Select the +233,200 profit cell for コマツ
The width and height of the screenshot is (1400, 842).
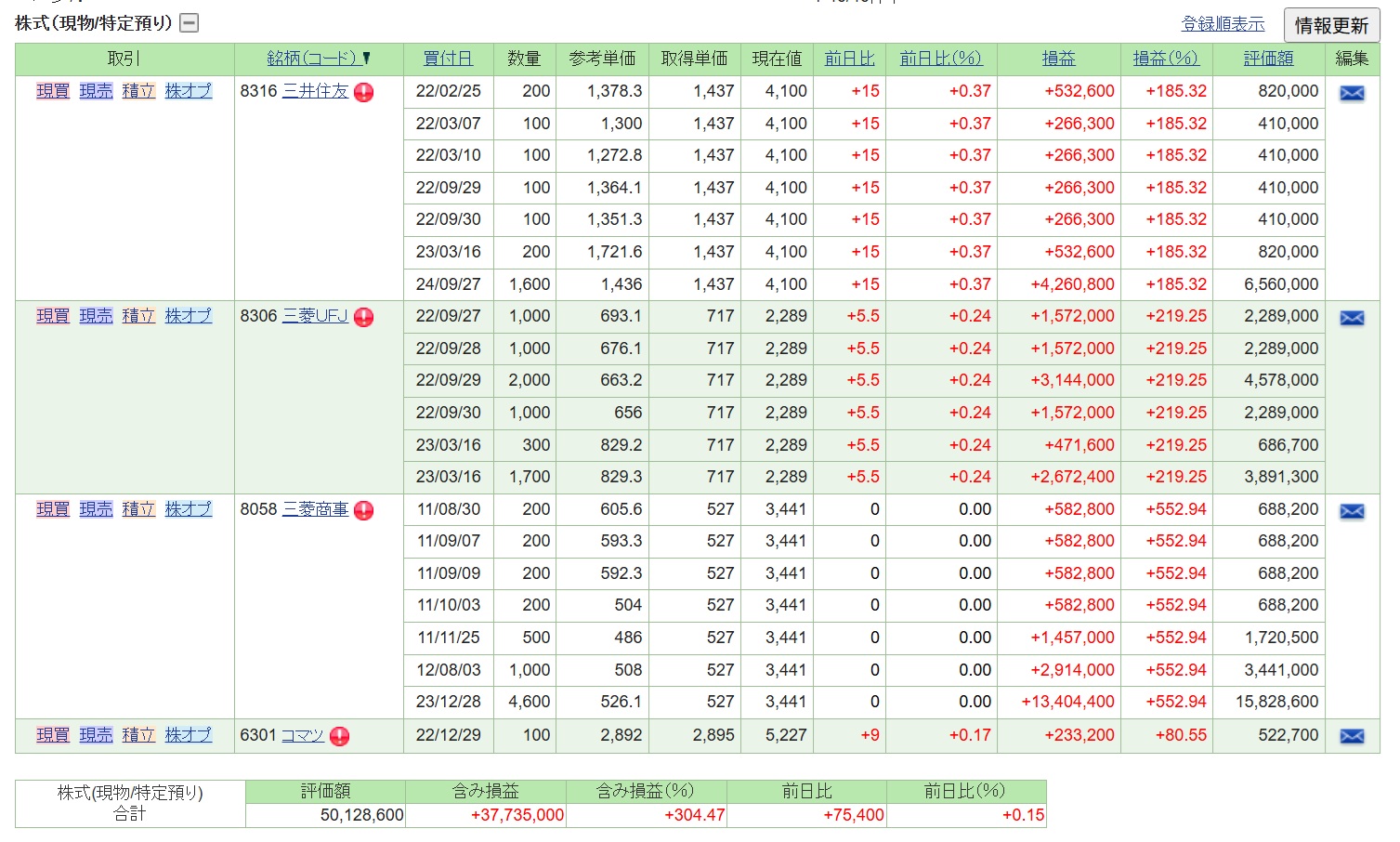pyautogui.click(x=1059, y=735)
